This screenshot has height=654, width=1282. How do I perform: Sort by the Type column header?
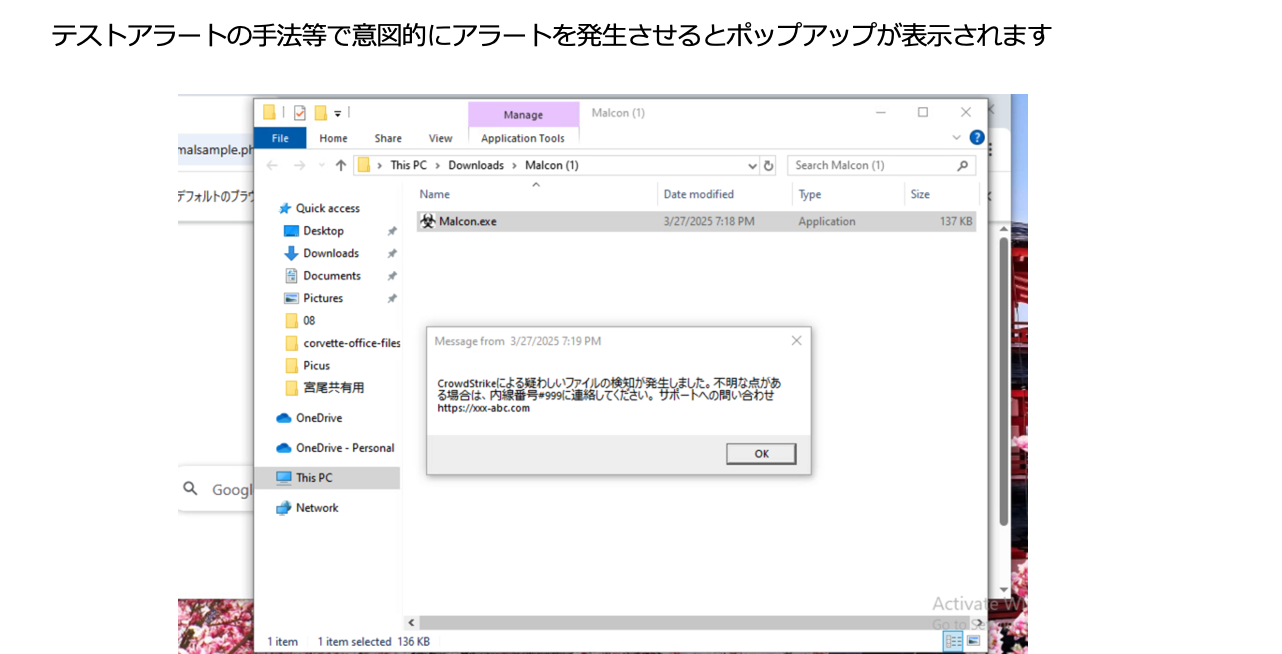[x=848, y=195]
